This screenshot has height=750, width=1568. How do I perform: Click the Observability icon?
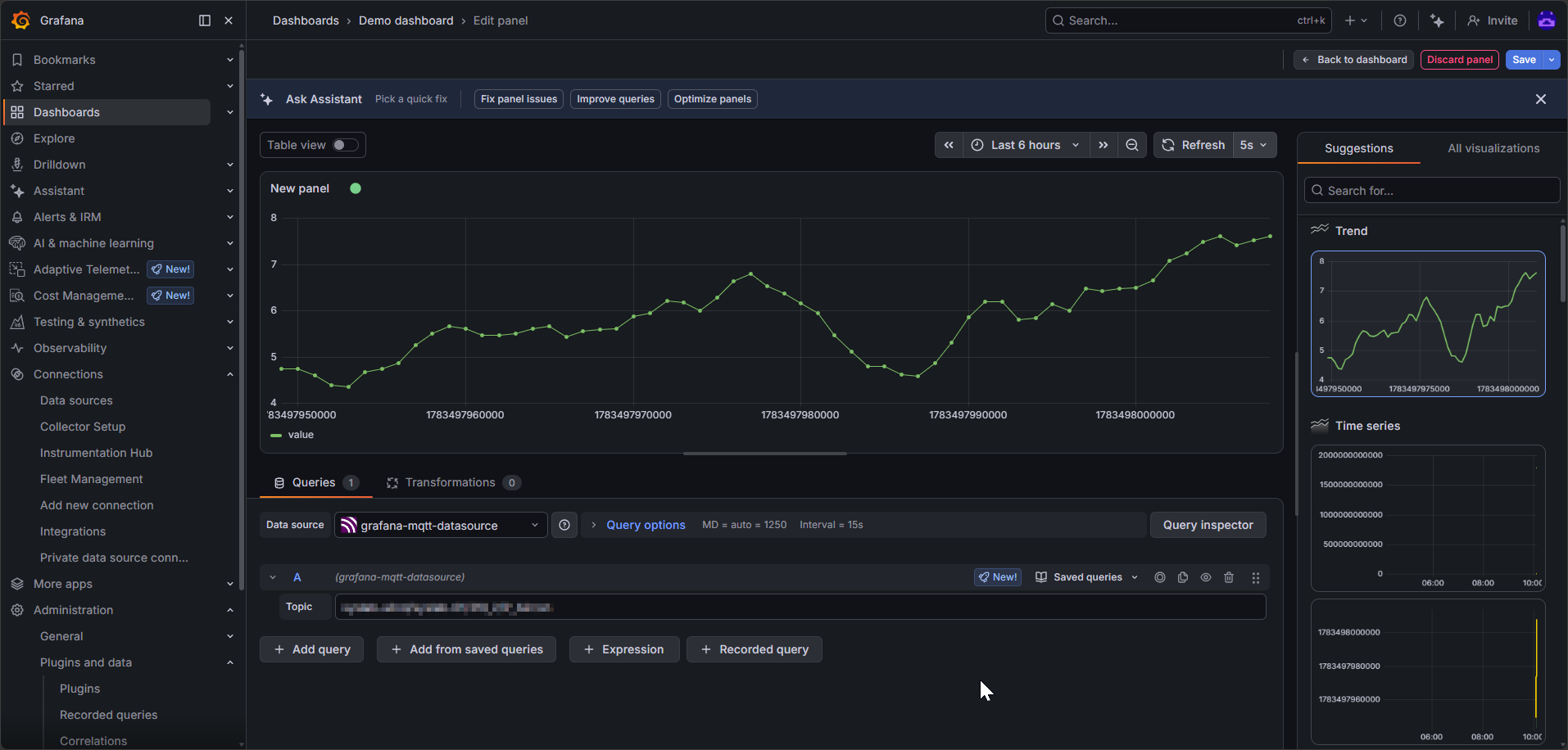(x=17, y=348)
